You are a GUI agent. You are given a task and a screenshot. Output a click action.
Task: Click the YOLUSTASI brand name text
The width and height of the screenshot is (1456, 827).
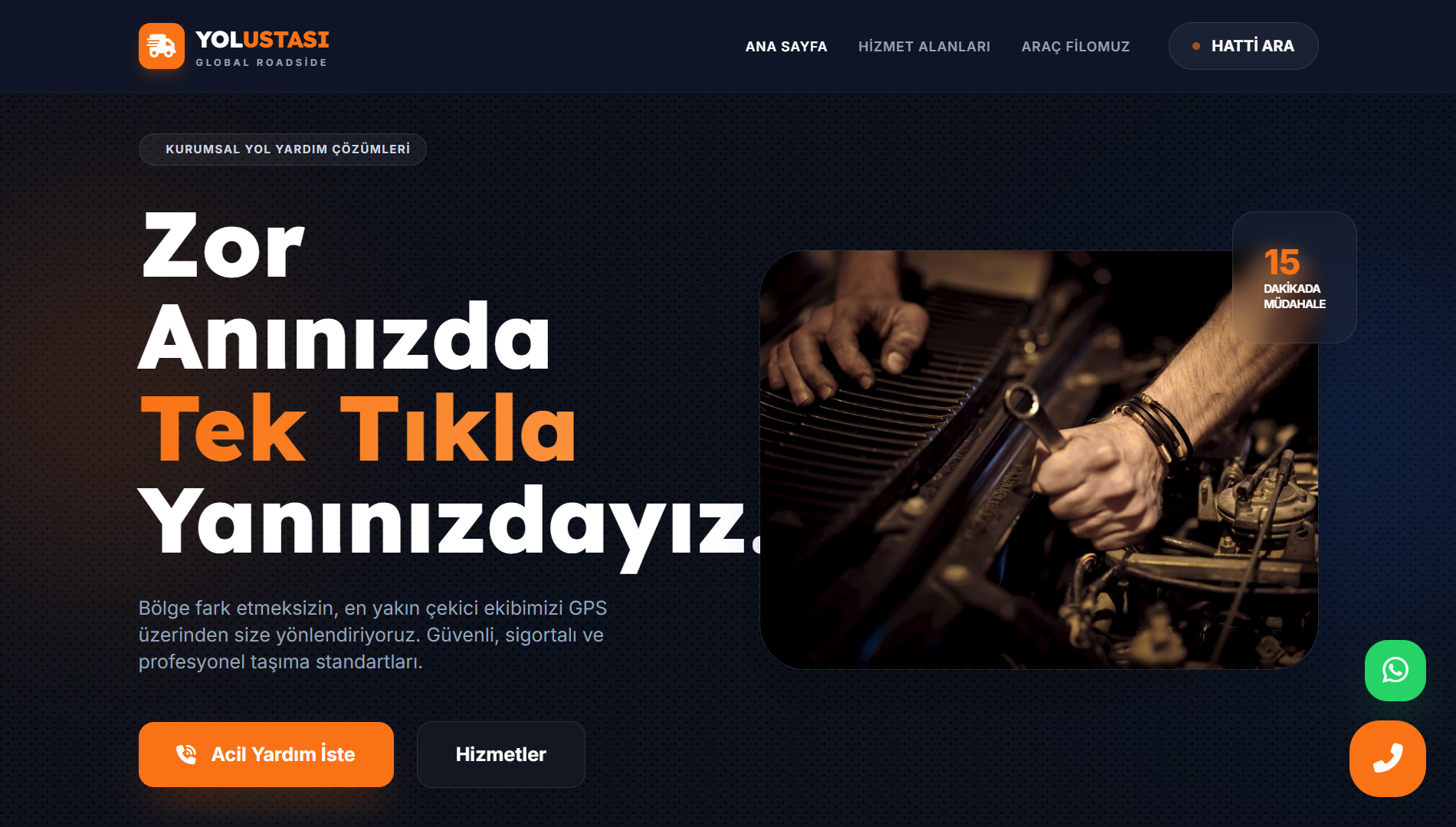click(262, 39)
